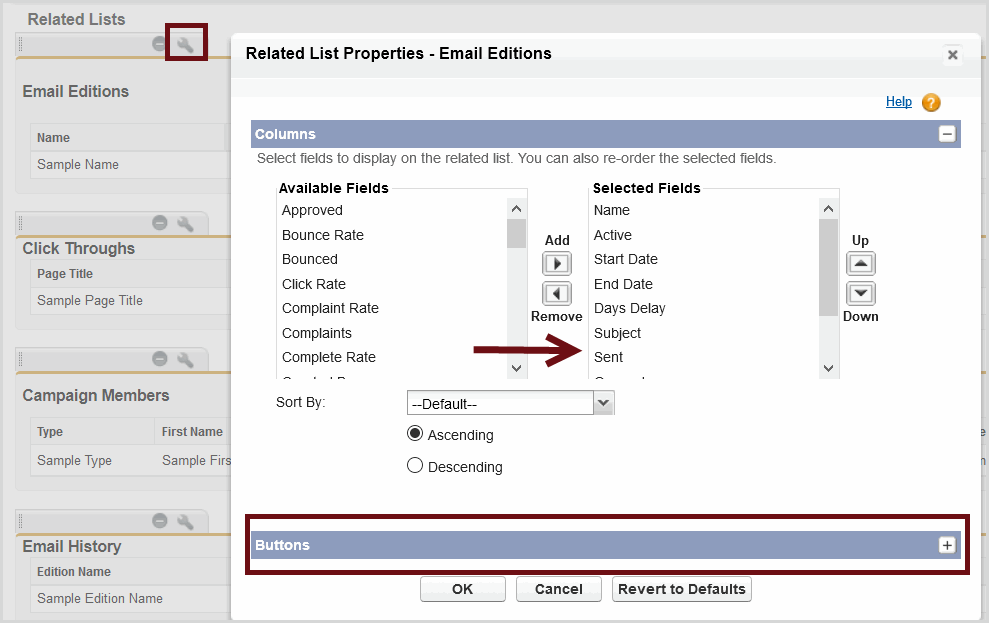Click Revert to Defaults

click(x=681, y=589)
